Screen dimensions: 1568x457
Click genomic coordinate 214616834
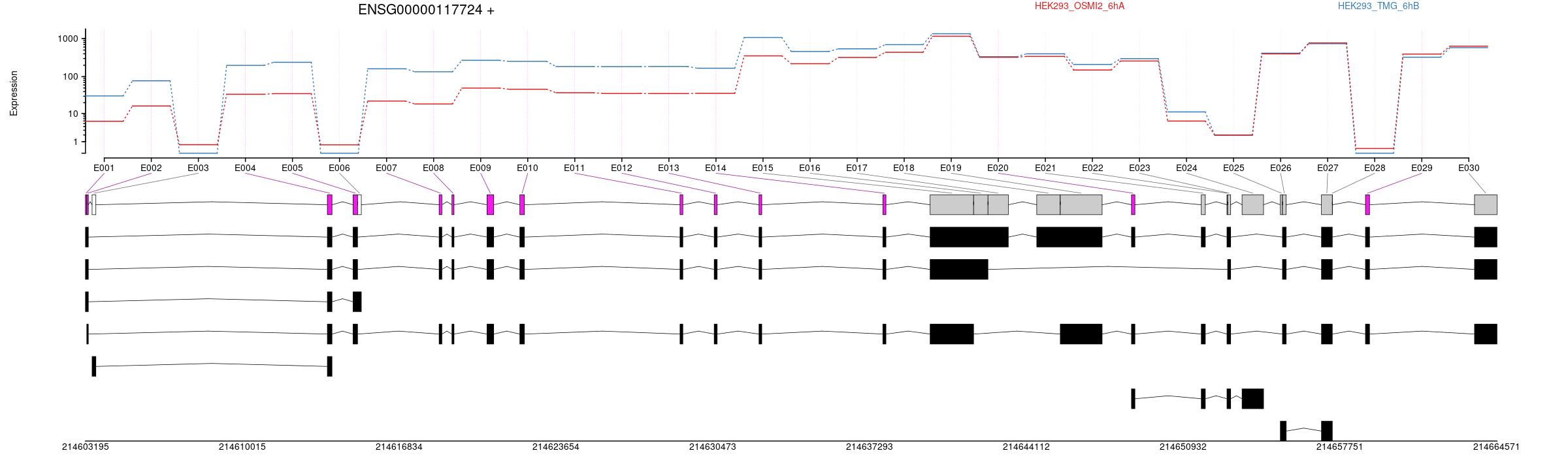click(399, 447)
